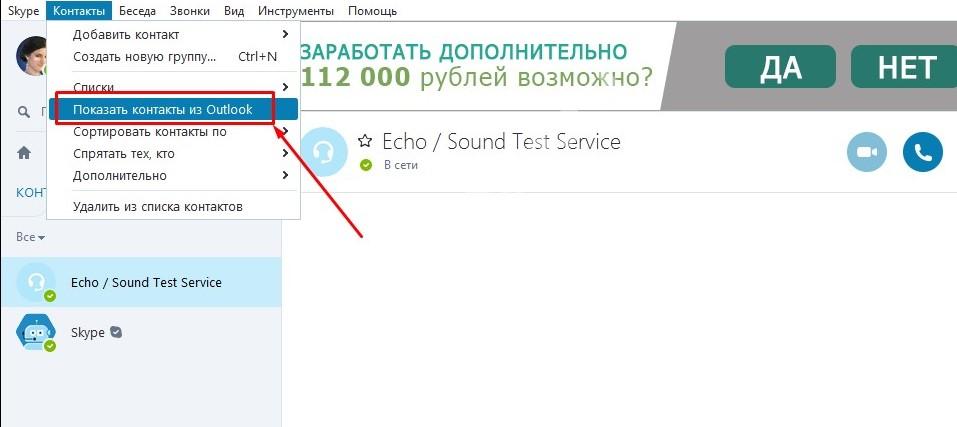
Task: Open the Беседа menu
Action: point(137,11)
